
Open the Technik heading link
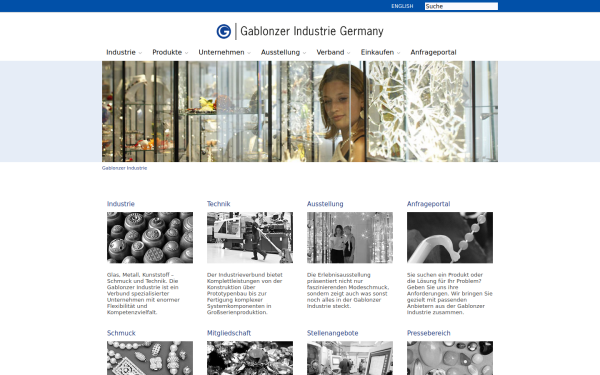point(218,204)
